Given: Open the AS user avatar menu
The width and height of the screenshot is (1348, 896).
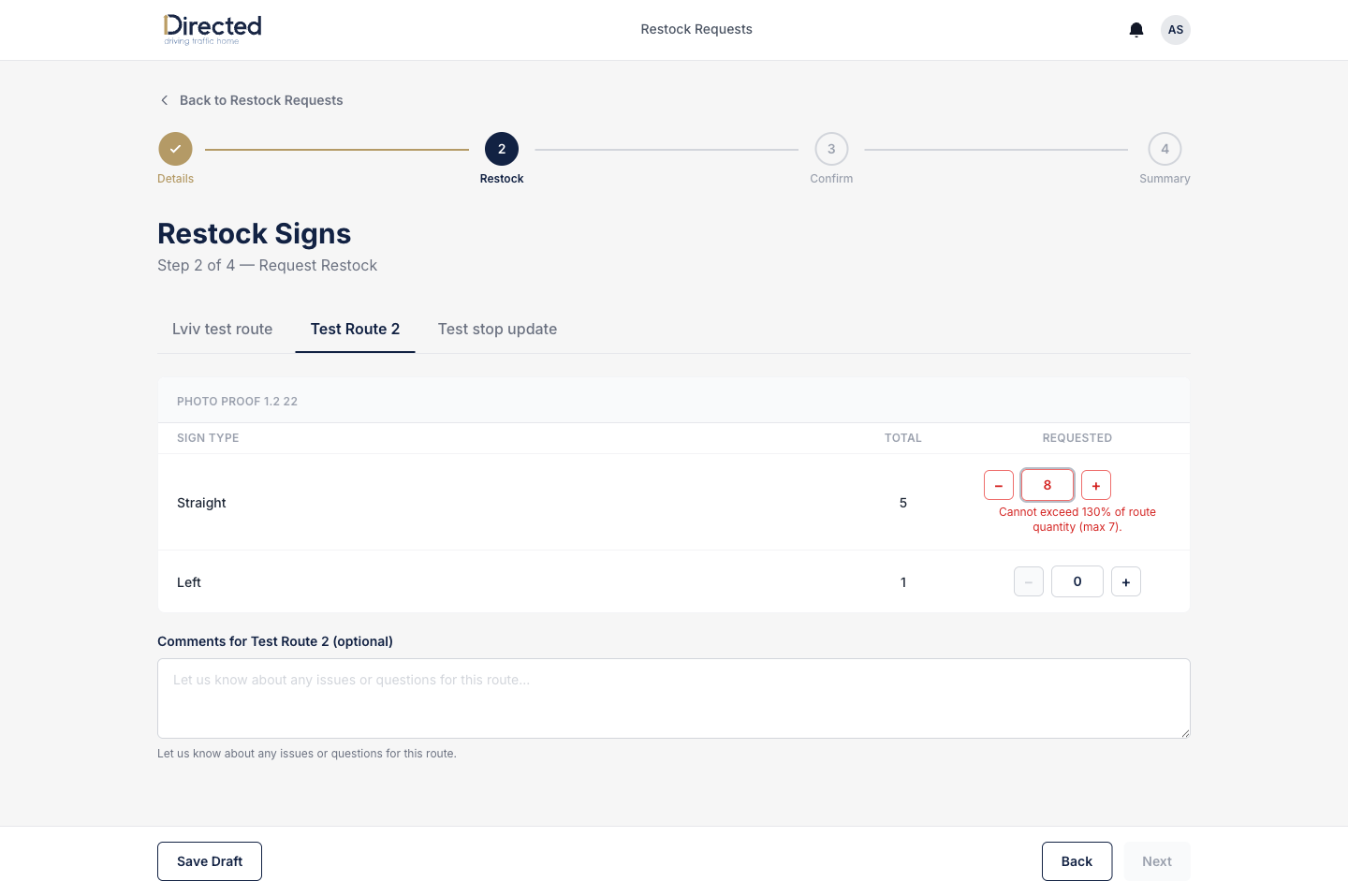Looking at the screenshot, I should (x=1176, y=30).
